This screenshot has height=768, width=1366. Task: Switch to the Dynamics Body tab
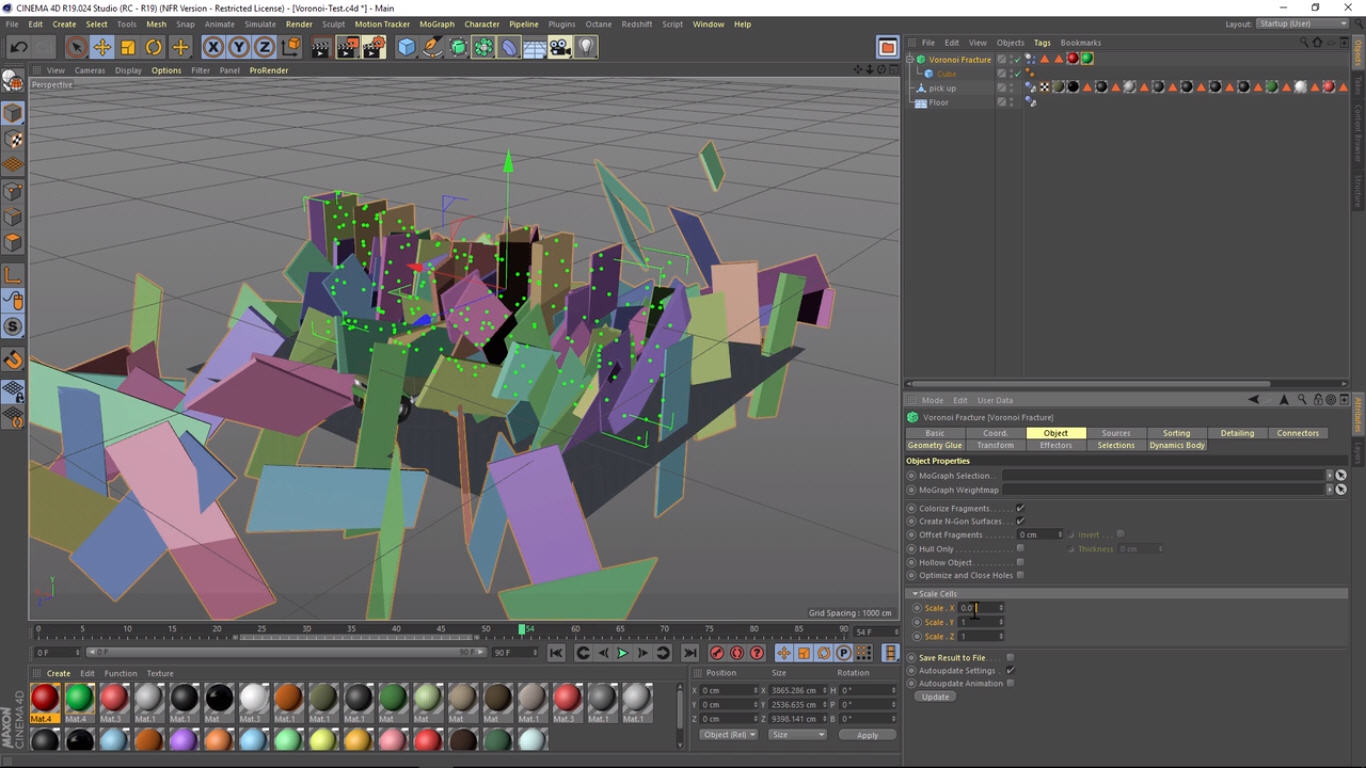point(1177,445)
